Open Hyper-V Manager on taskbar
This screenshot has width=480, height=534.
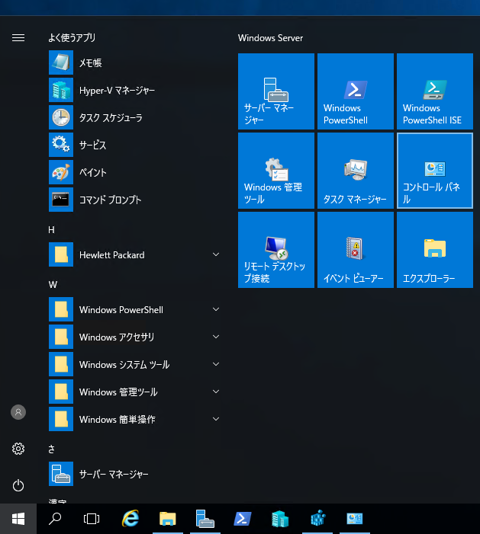pos(280,519)
